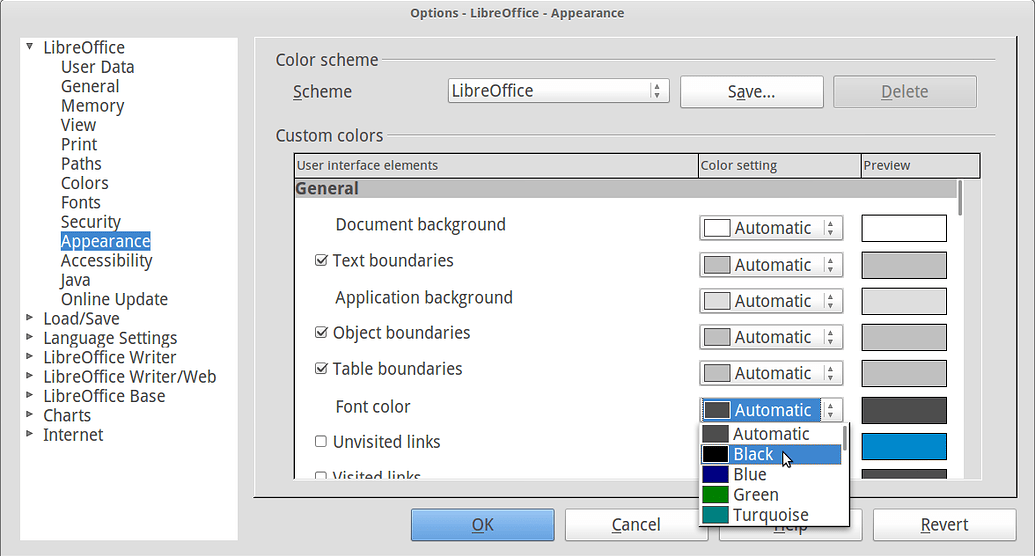
Task: Expand the LibreOffice Base node
Action: (30, 395)
